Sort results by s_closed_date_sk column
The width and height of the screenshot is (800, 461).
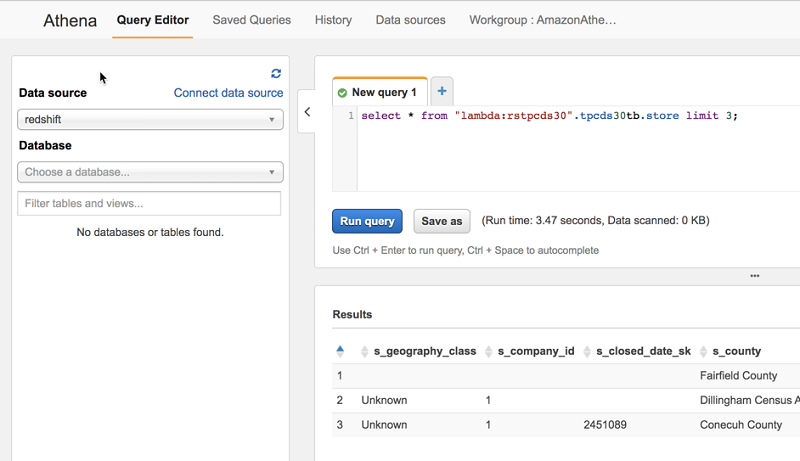[643, 351]
